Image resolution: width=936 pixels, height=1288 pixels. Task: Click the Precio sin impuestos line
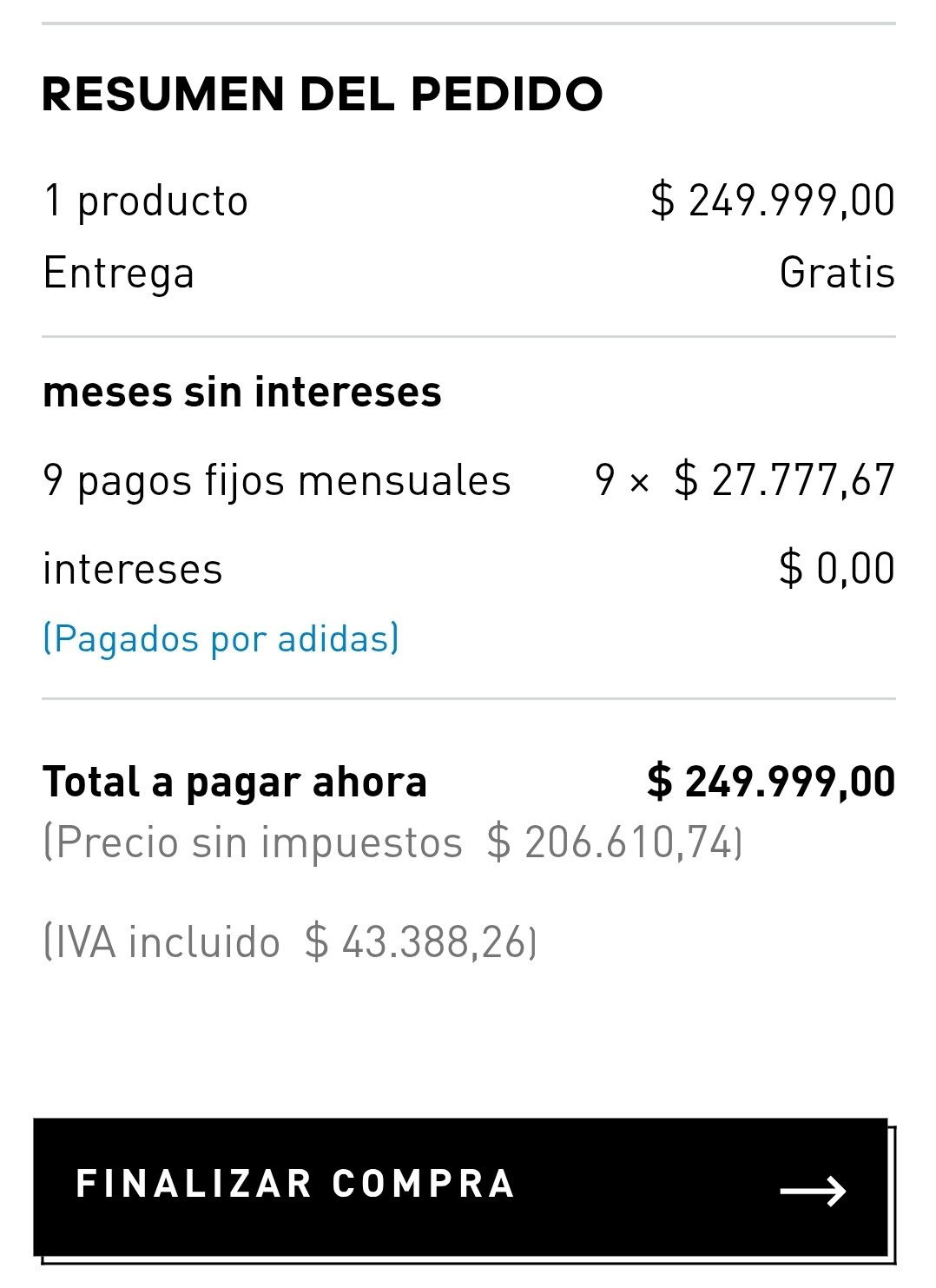click(x=392, y=842)
